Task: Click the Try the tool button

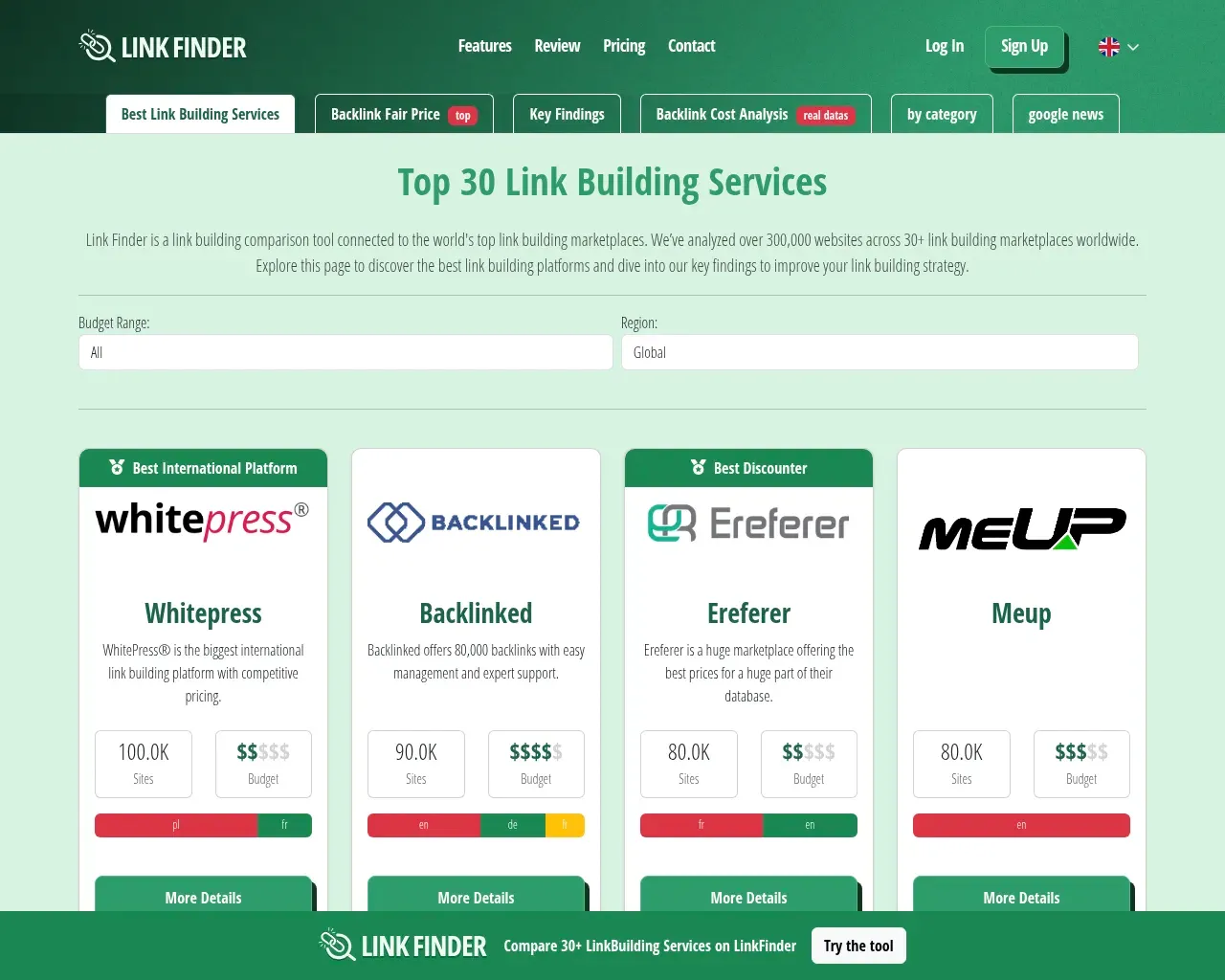Action: pyautogui.click(x=858, y=946)
